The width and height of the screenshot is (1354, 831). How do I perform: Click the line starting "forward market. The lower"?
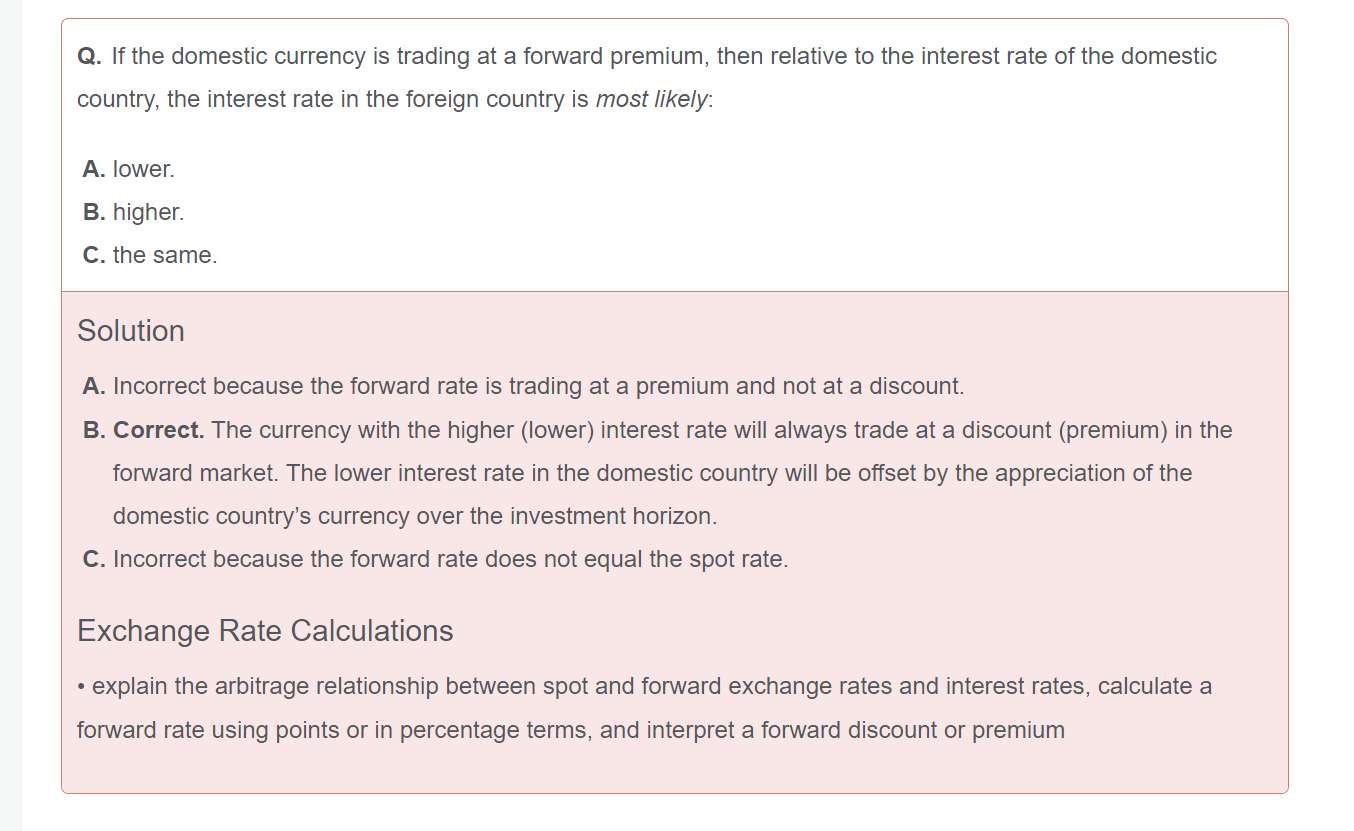pos(652,473)
